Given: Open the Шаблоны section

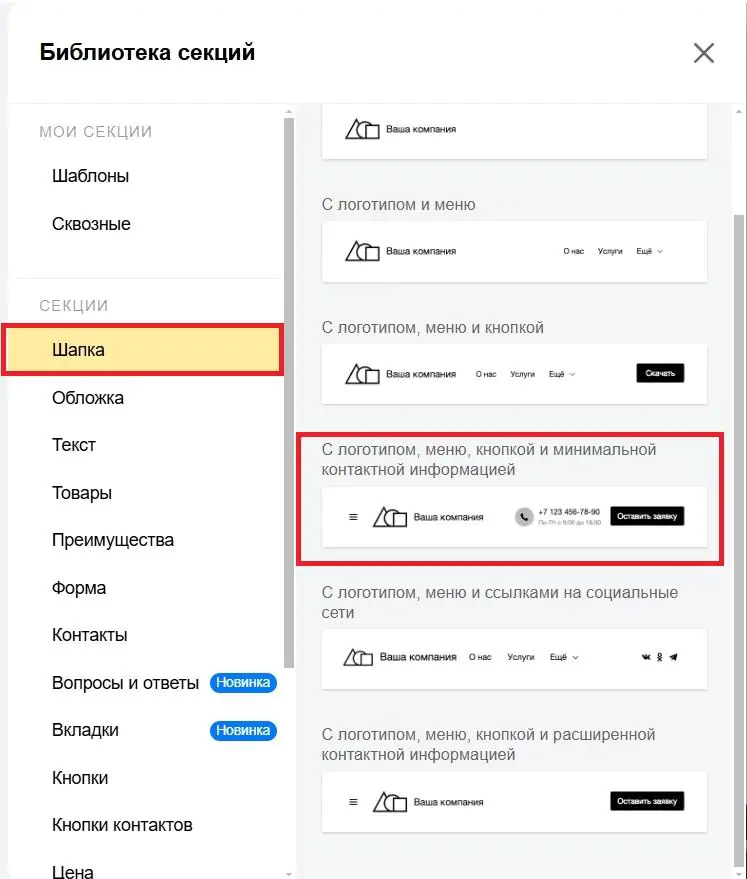Looking at the screenshot, I should click(x=91, y=176).
